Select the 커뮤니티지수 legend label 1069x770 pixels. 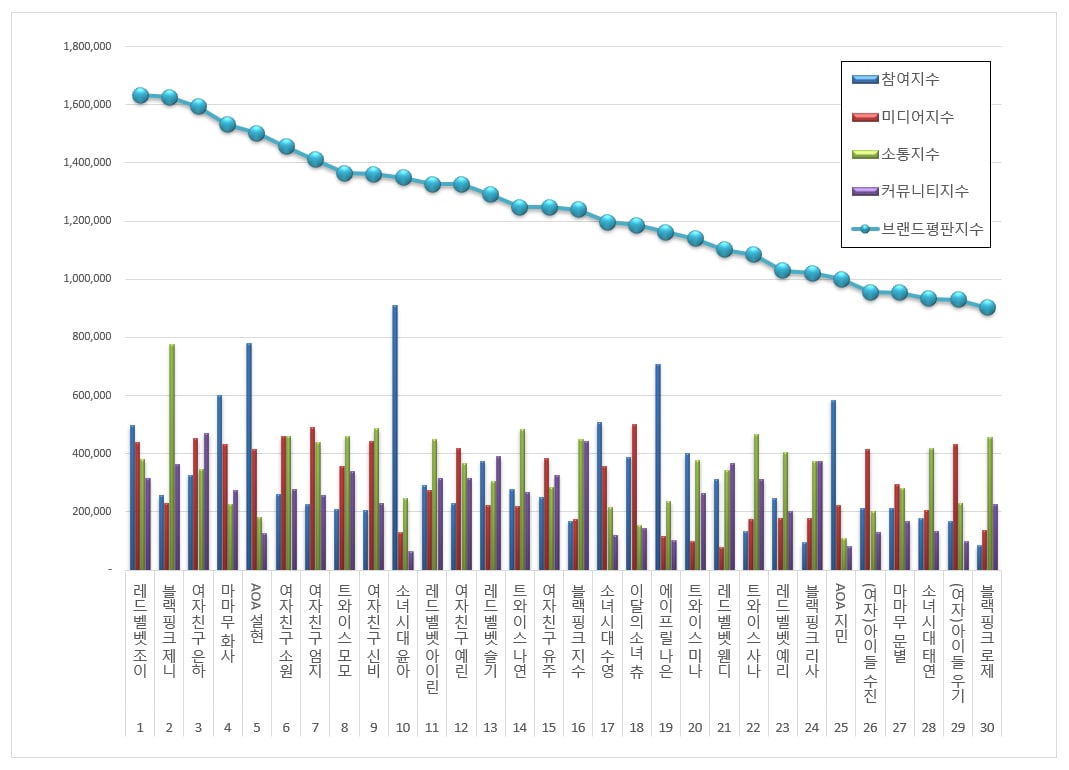[924, 191]
